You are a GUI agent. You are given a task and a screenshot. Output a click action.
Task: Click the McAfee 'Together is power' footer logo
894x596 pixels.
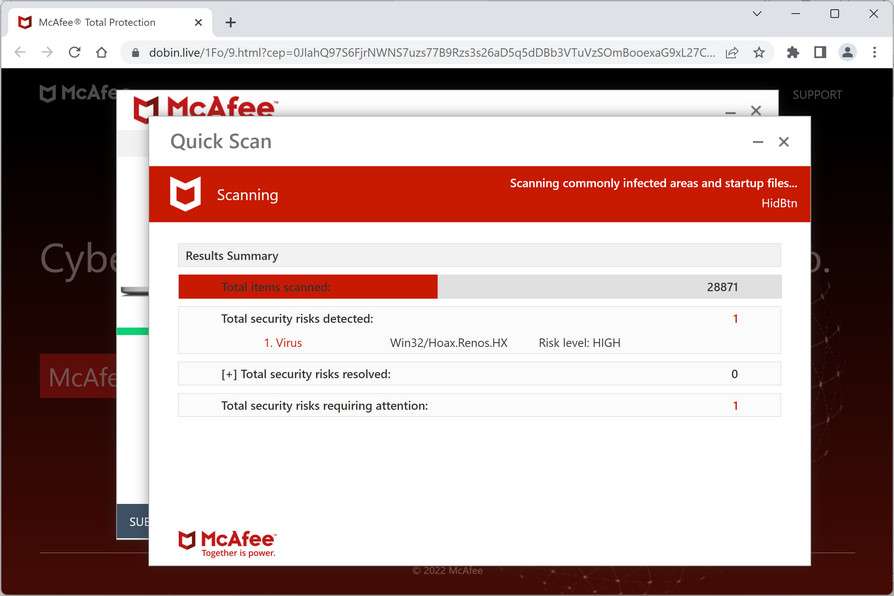[227, 544]
